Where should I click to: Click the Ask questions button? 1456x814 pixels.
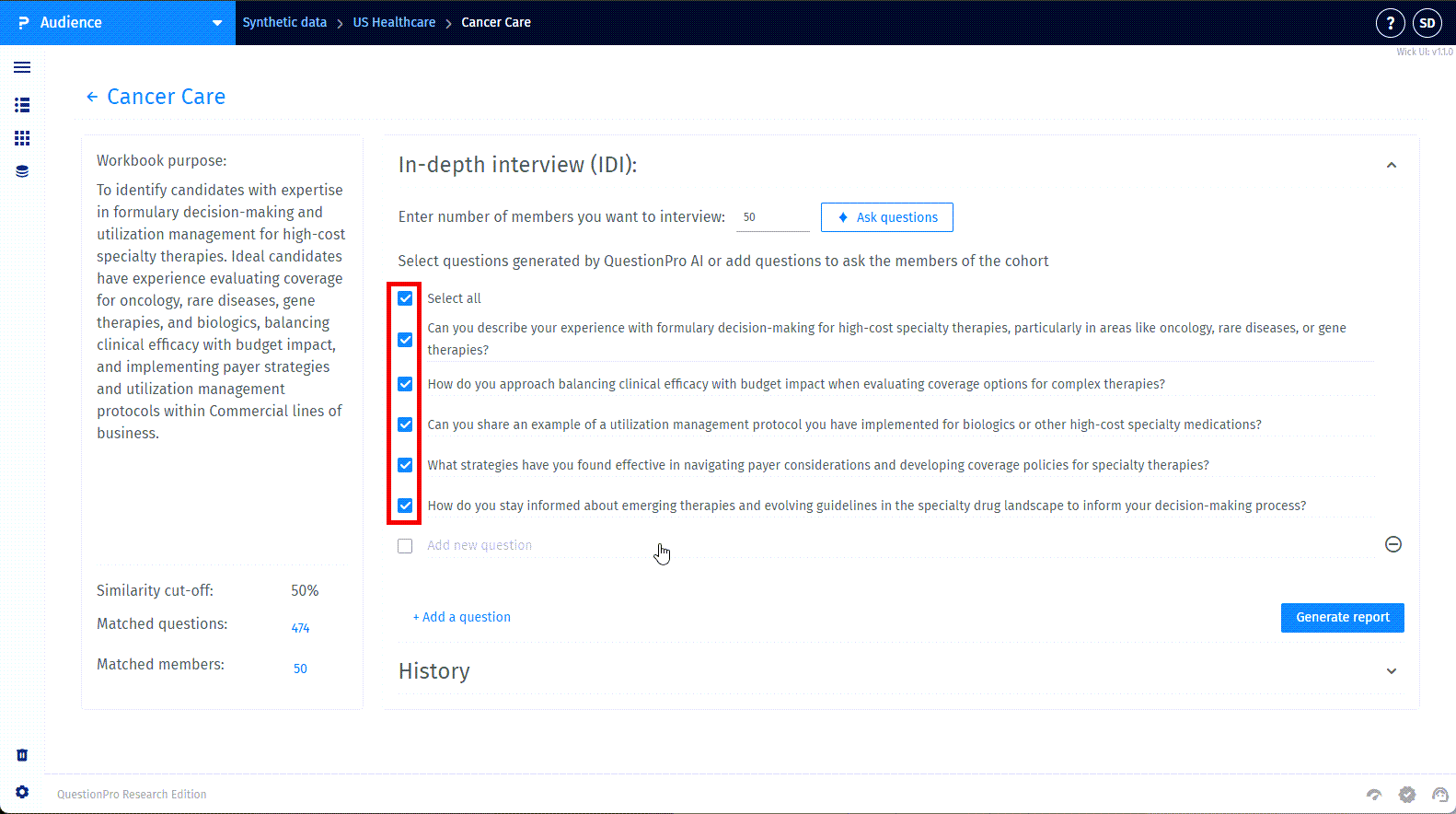coord(887,217)
